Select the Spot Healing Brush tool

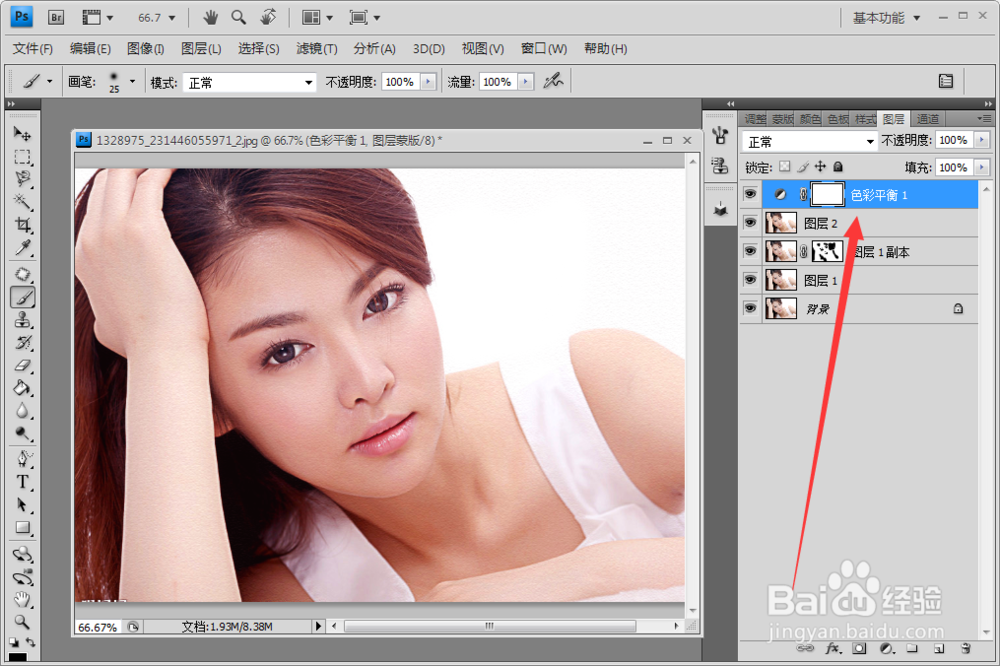[22, 274]
